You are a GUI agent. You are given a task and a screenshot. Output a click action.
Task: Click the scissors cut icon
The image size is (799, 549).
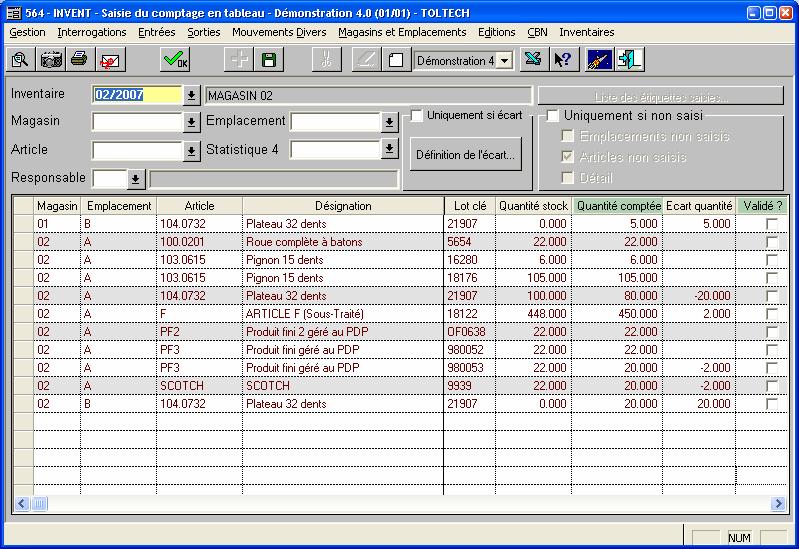coord(327,60)
